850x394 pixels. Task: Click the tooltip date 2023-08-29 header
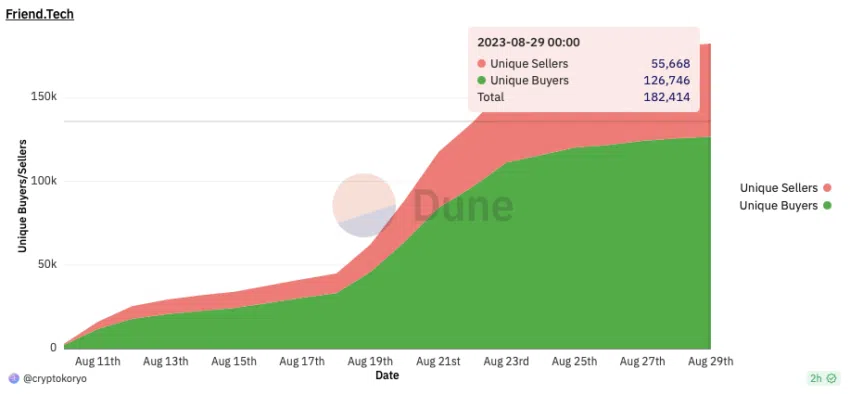529,42
